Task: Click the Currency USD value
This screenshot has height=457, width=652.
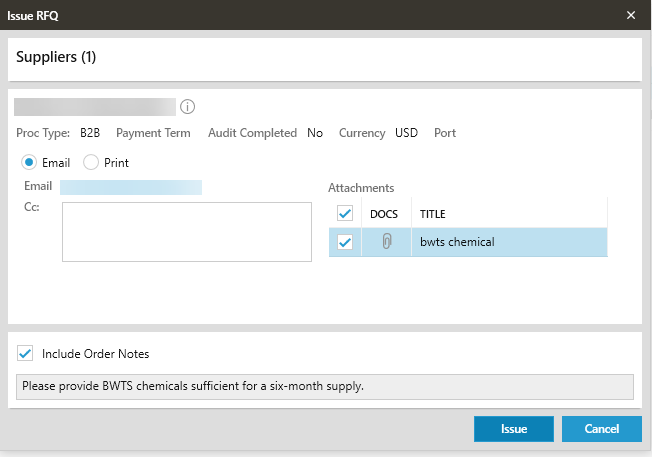Action: click(406, 133)
